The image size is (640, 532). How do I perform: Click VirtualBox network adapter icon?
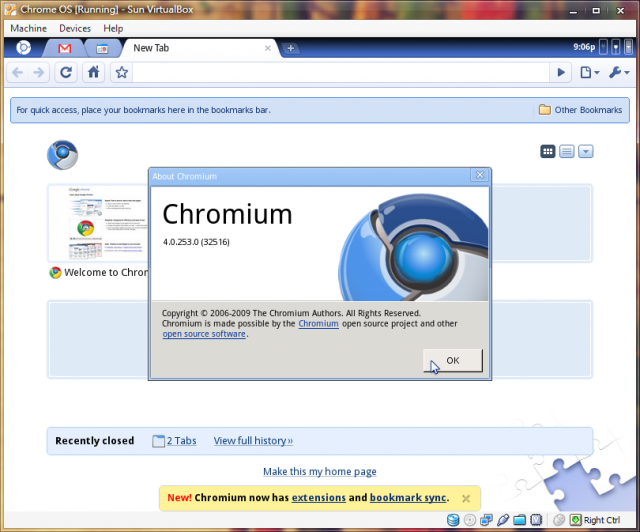point(486,520)
